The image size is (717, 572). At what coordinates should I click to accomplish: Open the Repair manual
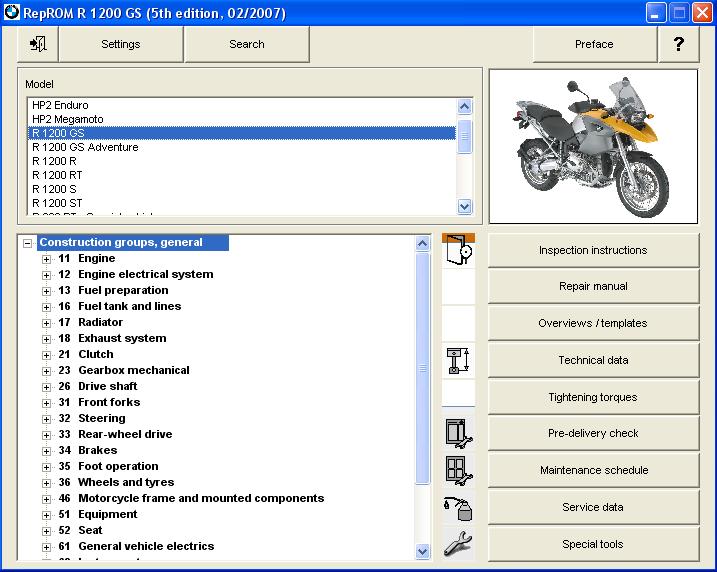click(593, 287)
